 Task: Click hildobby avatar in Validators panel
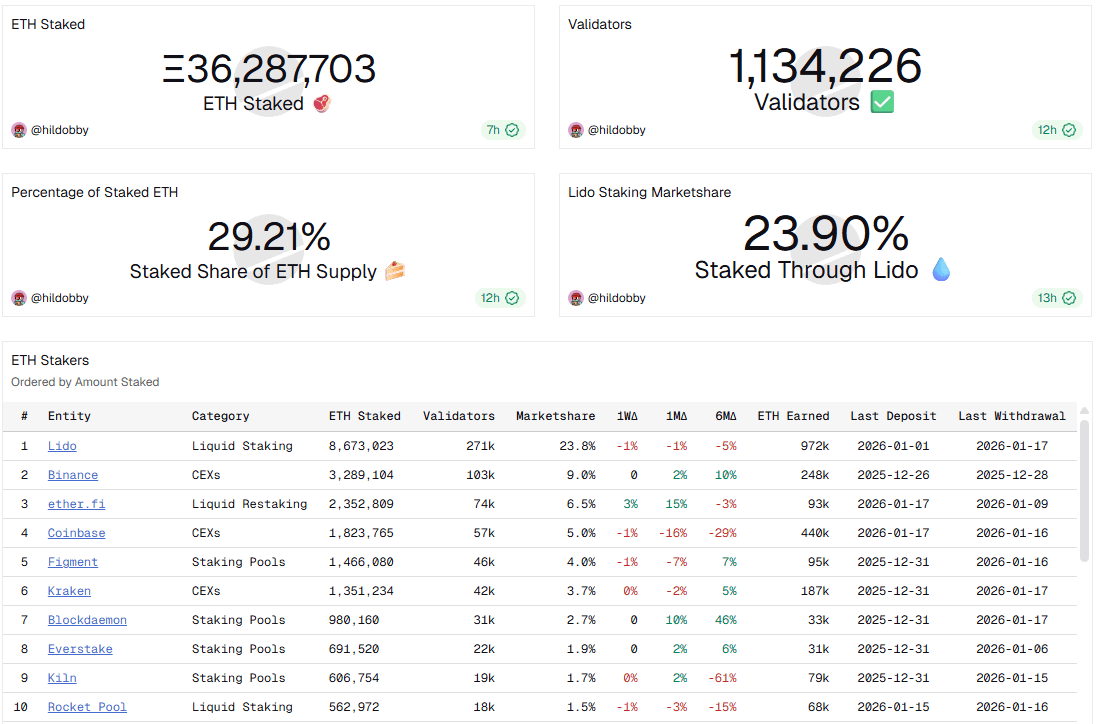tap(575, 130)
